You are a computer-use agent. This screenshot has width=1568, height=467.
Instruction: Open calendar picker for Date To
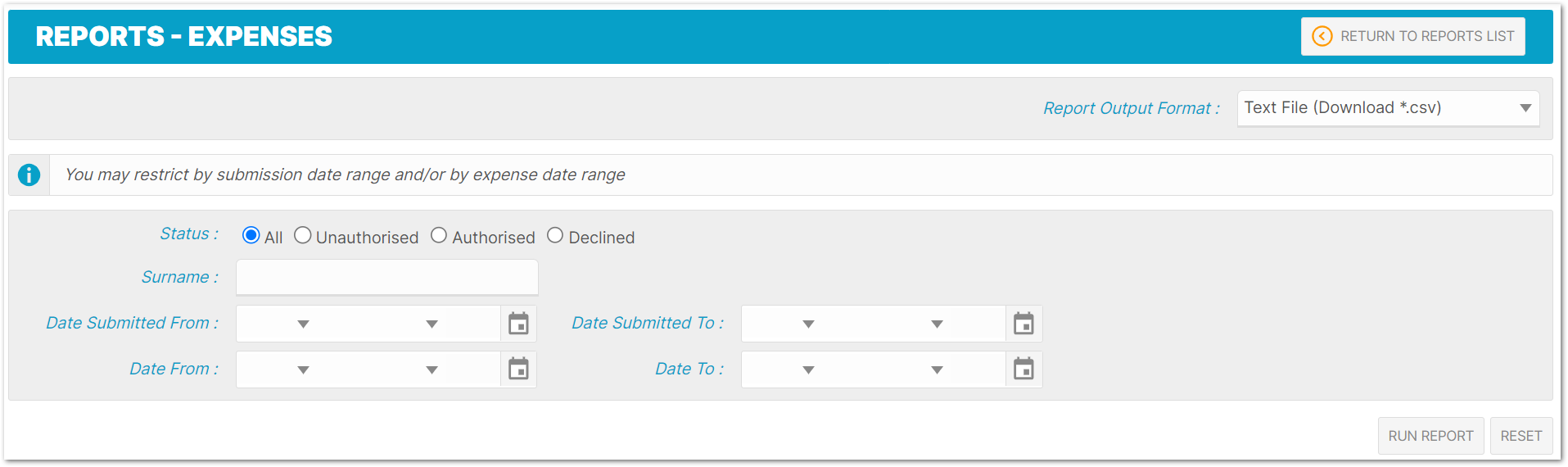click(1023, 370)
